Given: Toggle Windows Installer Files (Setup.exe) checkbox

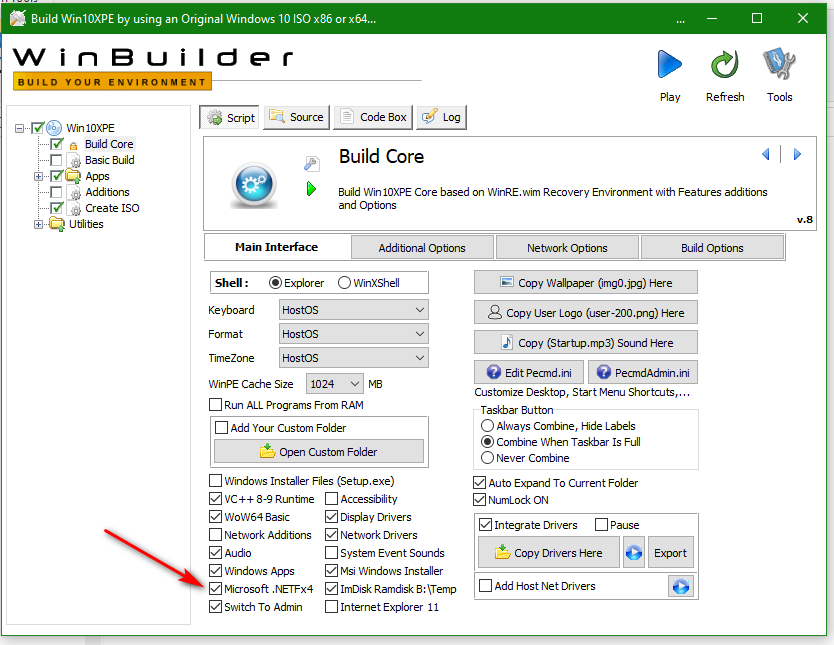Looking at the screenshot, I should (x=215, y=481).
